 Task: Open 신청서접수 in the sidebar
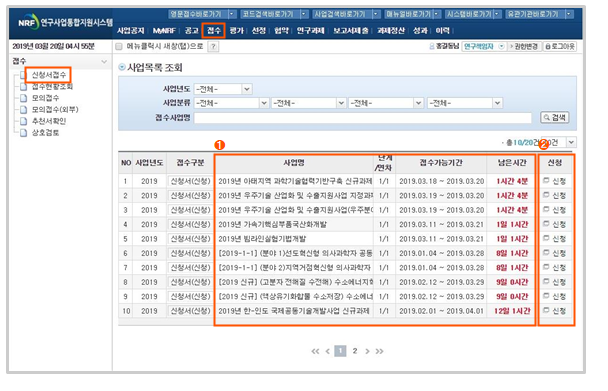[x=49, y=75]
